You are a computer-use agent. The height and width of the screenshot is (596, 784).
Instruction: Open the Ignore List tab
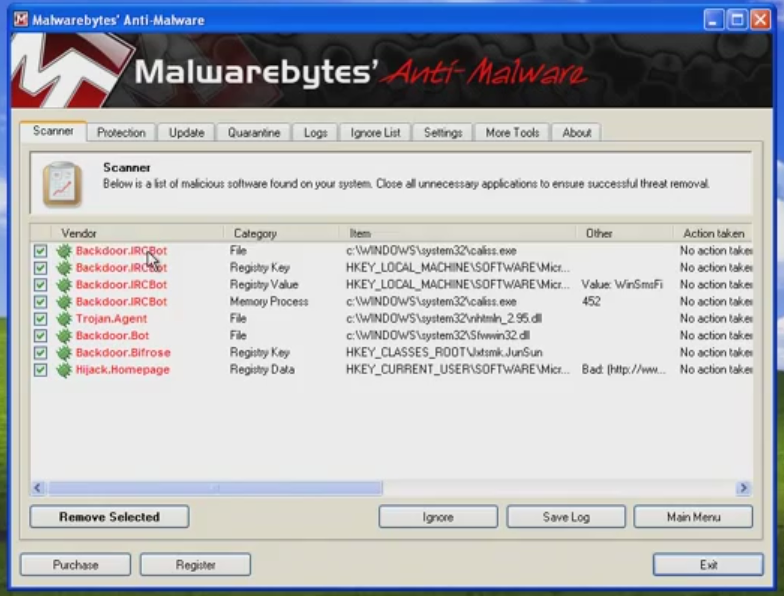coord(375,132)
